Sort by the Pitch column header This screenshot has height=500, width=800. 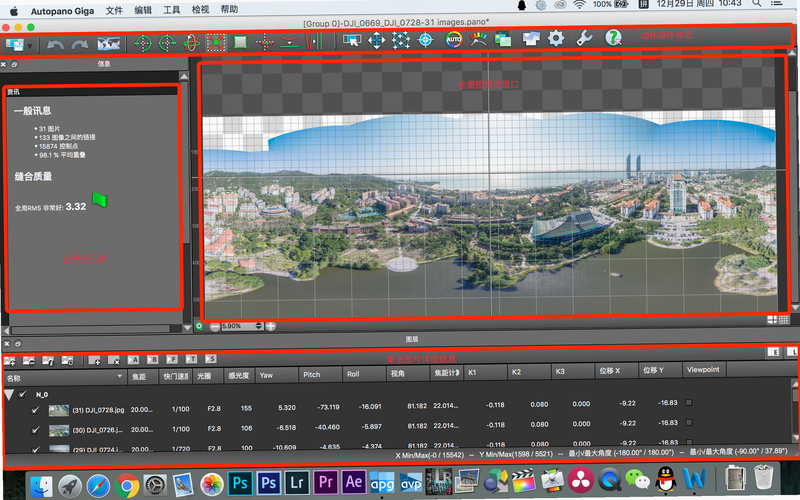(x=320, y=374)
